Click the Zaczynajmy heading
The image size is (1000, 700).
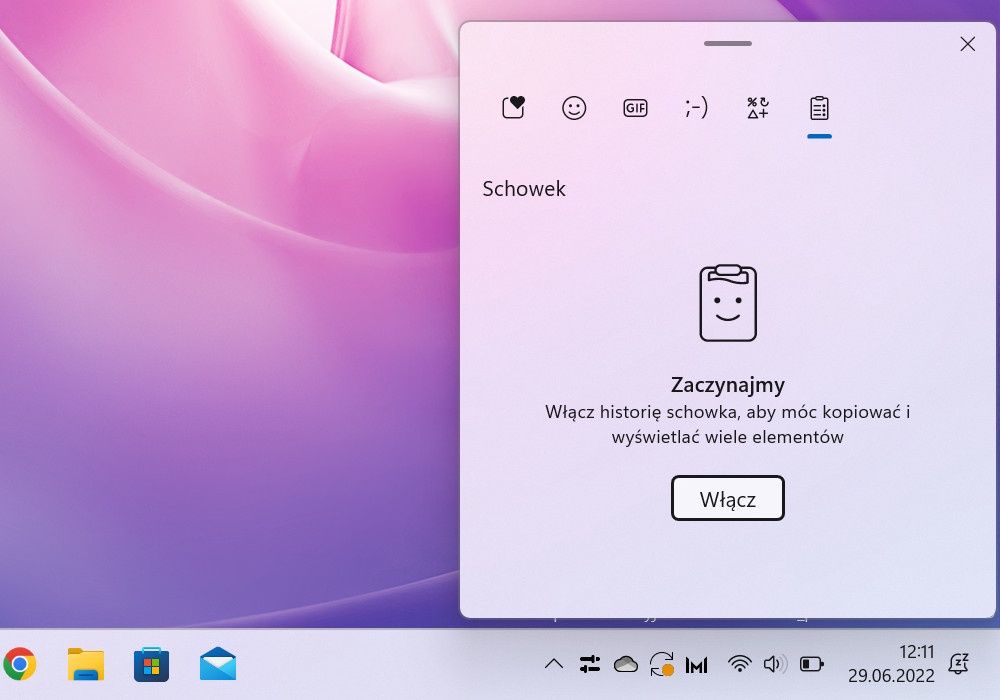point(728,384)
